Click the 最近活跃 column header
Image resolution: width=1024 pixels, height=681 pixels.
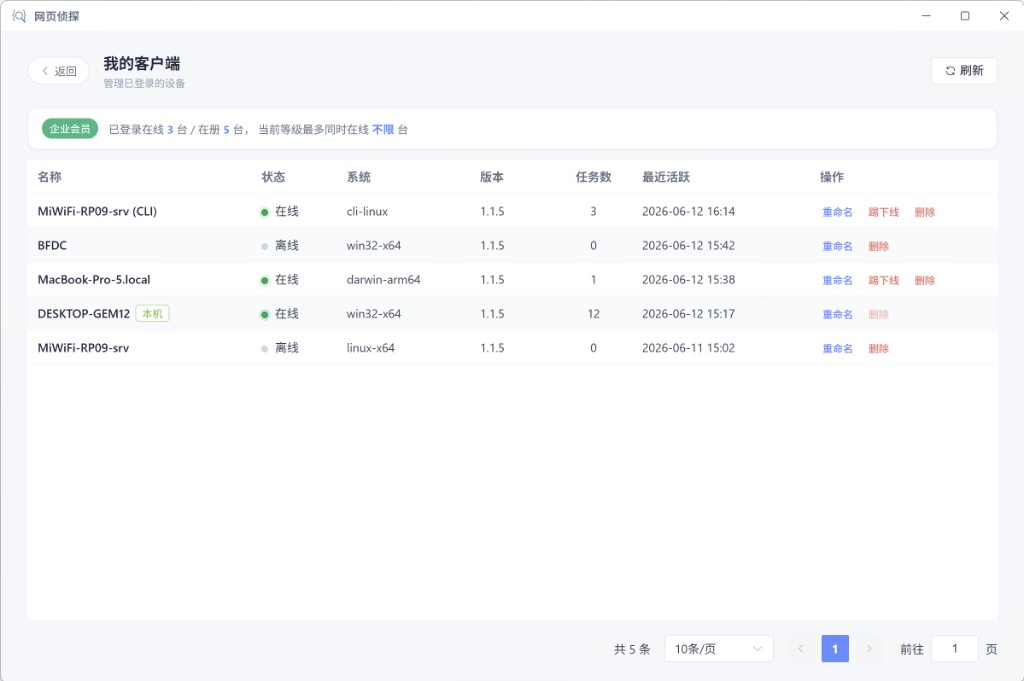(665, 177)
